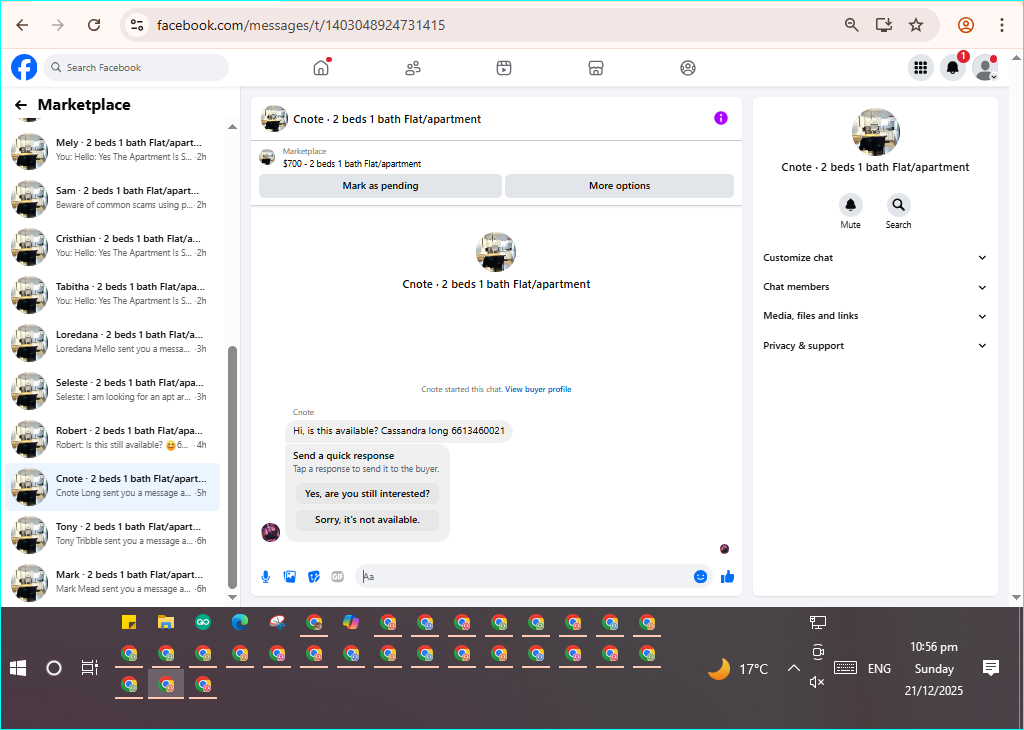Viewport: 1024px width, 730px height.
Task: Open Windows Task View icon
Action: click(89, 668)
